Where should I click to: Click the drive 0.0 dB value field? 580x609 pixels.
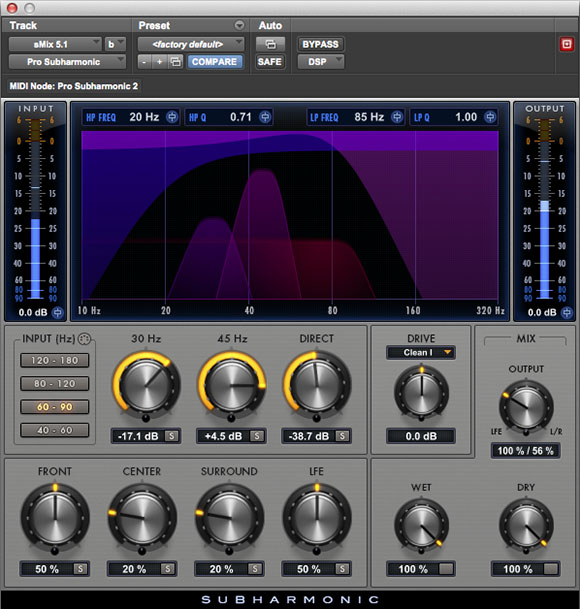tap(421, 436)
